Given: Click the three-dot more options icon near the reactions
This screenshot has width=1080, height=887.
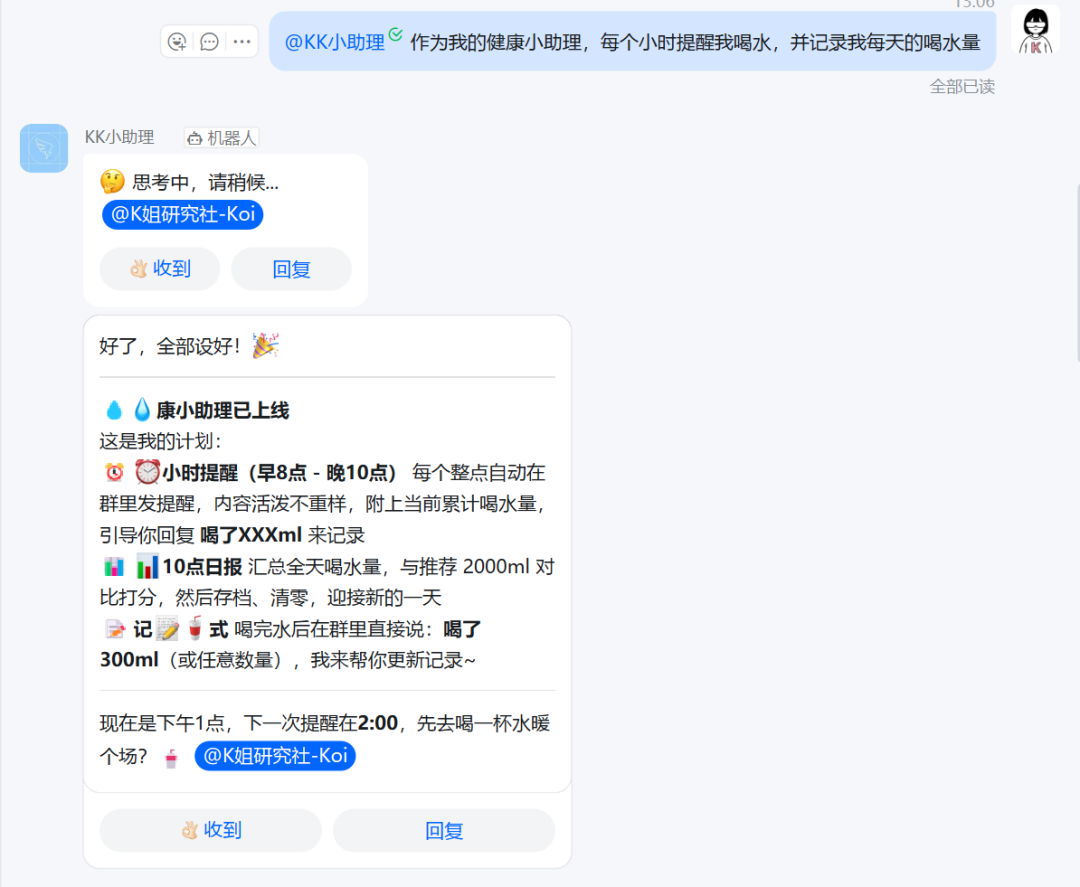Looking at the screenshot, I should [241, 42].
